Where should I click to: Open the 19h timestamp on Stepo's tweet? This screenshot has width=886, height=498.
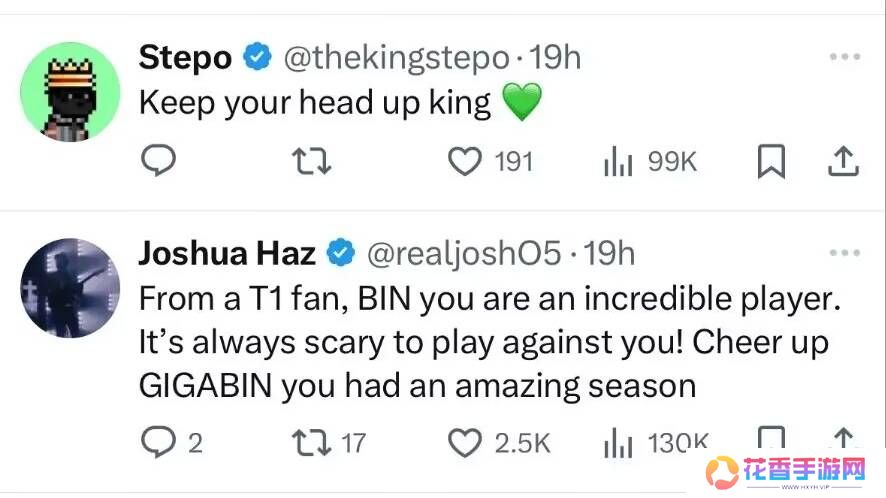(555, 58)
